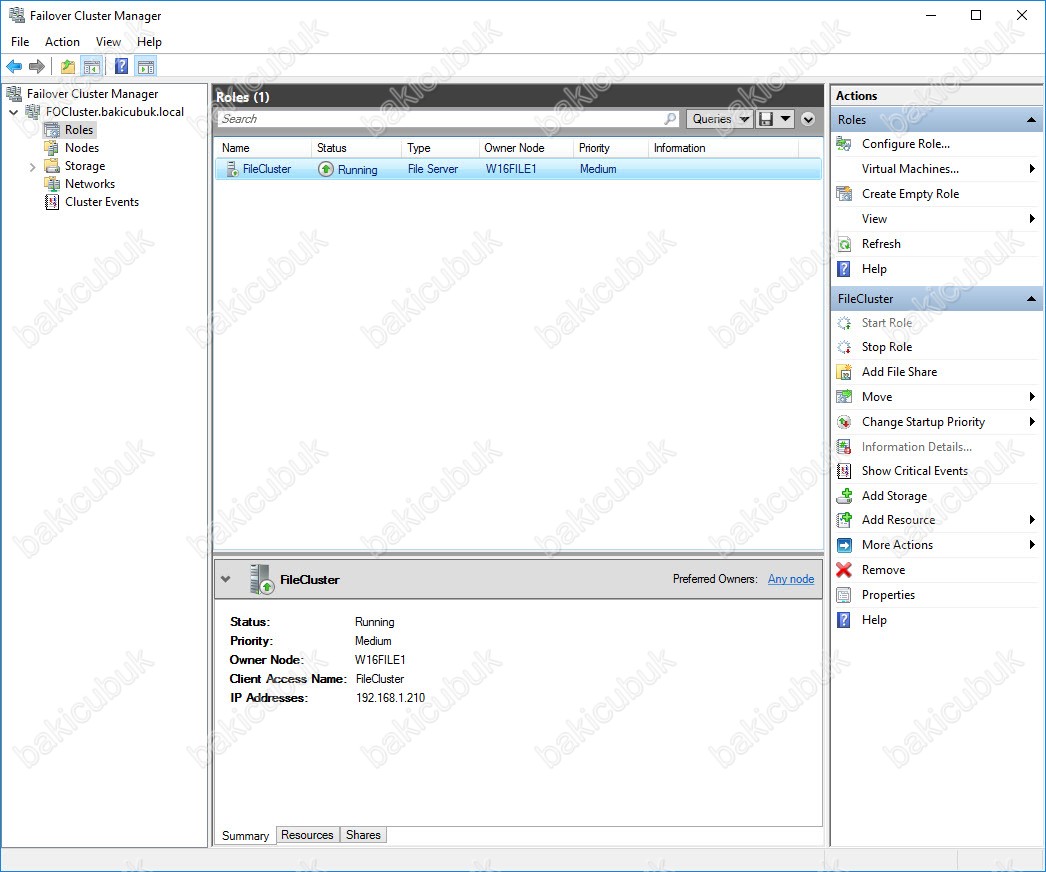Image resolution: width=1046 pixels, height=872 pixels.
Task: Sort by the Information column header
Action: coord(723,147)
